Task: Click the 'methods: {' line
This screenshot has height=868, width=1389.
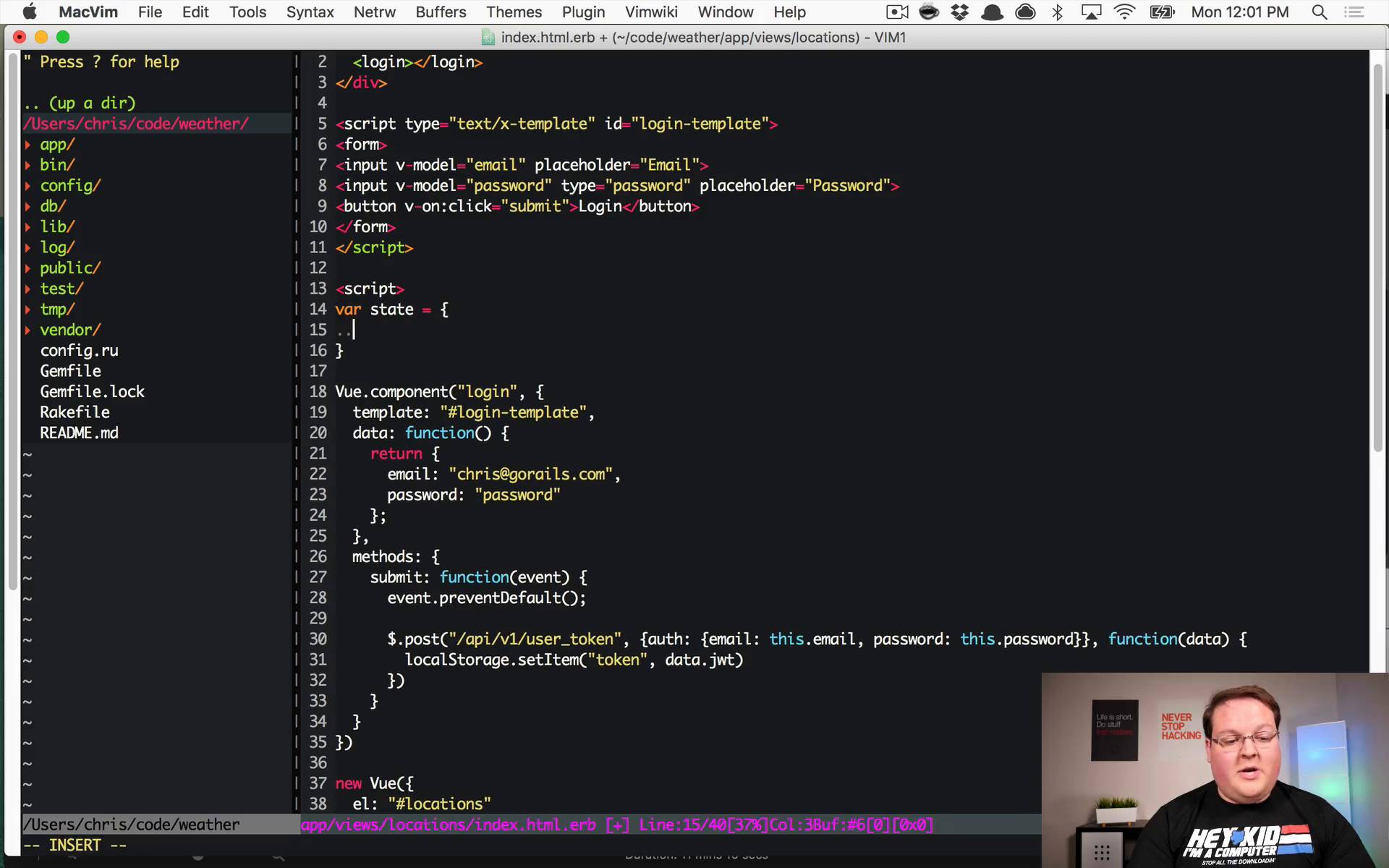Action: [396, 557]
